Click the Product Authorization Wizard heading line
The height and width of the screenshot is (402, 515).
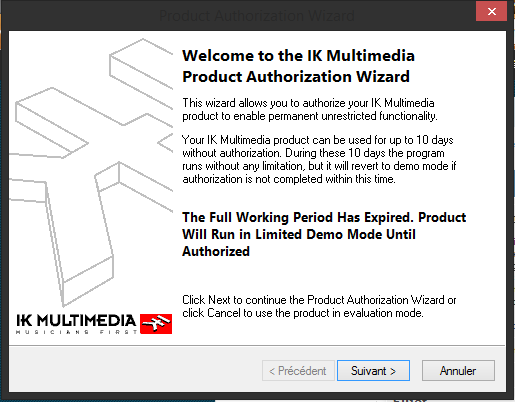pyautogui.click(x=296, y=77)
